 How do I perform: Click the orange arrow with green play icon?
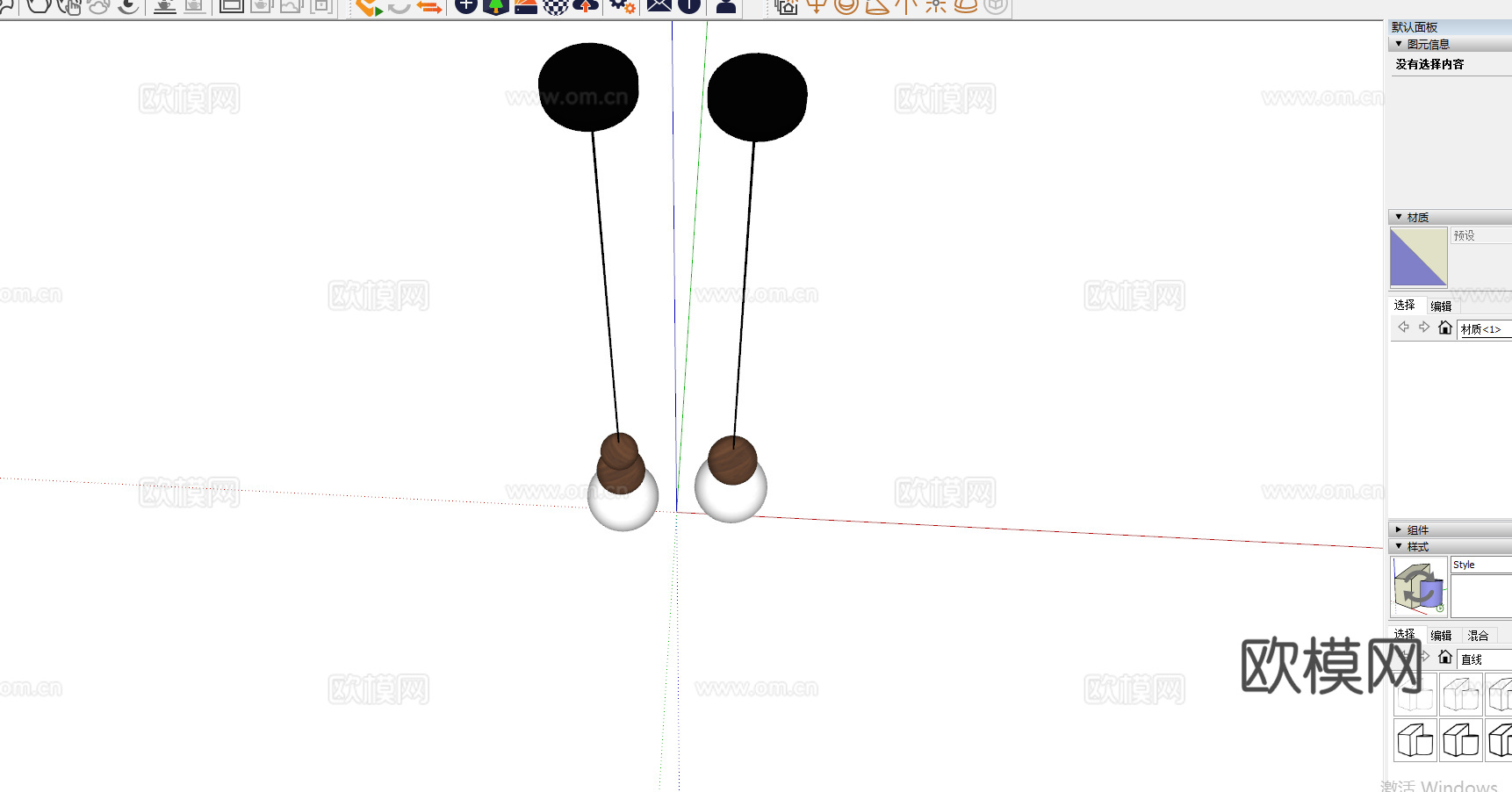(370, 6)
